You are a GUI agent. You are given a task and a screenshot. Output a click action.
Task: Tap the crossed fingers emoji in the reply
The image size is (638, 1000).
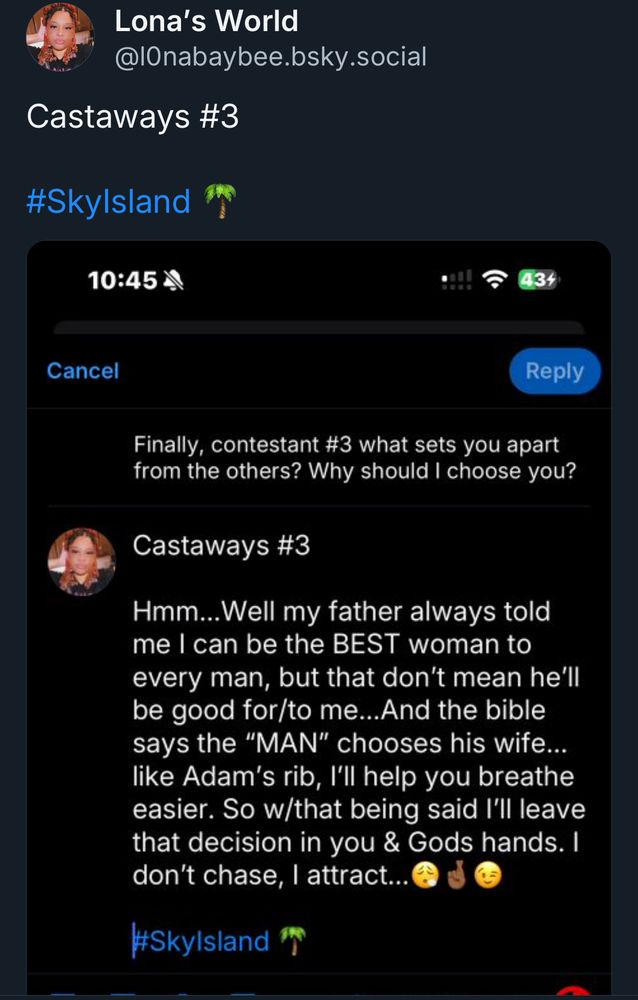pyautogui.click(x=457, y=876)
